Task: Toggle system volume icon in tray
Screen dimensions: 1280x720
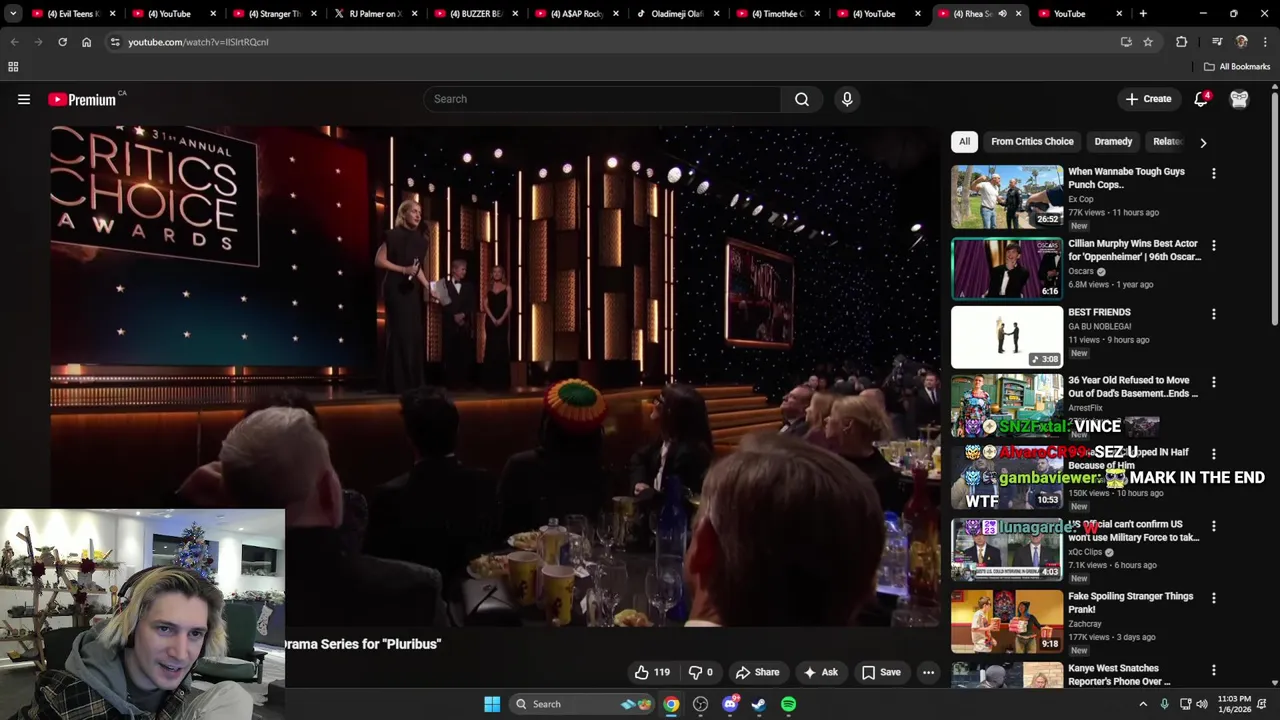Action: click(1202, 704)
